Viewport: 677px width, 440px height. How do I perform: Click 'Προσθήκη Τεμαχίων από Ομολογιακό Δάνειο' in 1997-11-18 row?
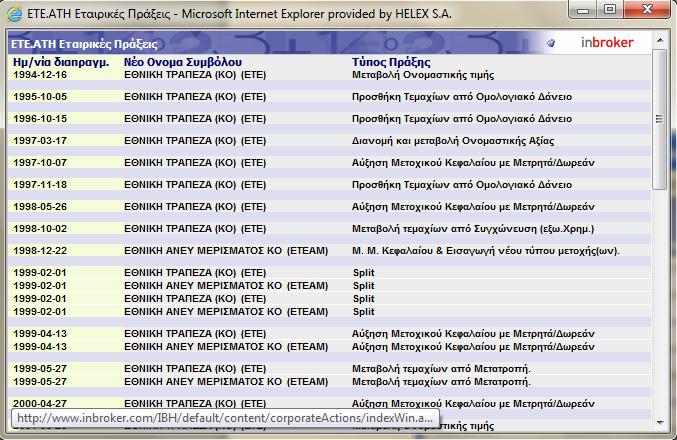tap(462, 185)
